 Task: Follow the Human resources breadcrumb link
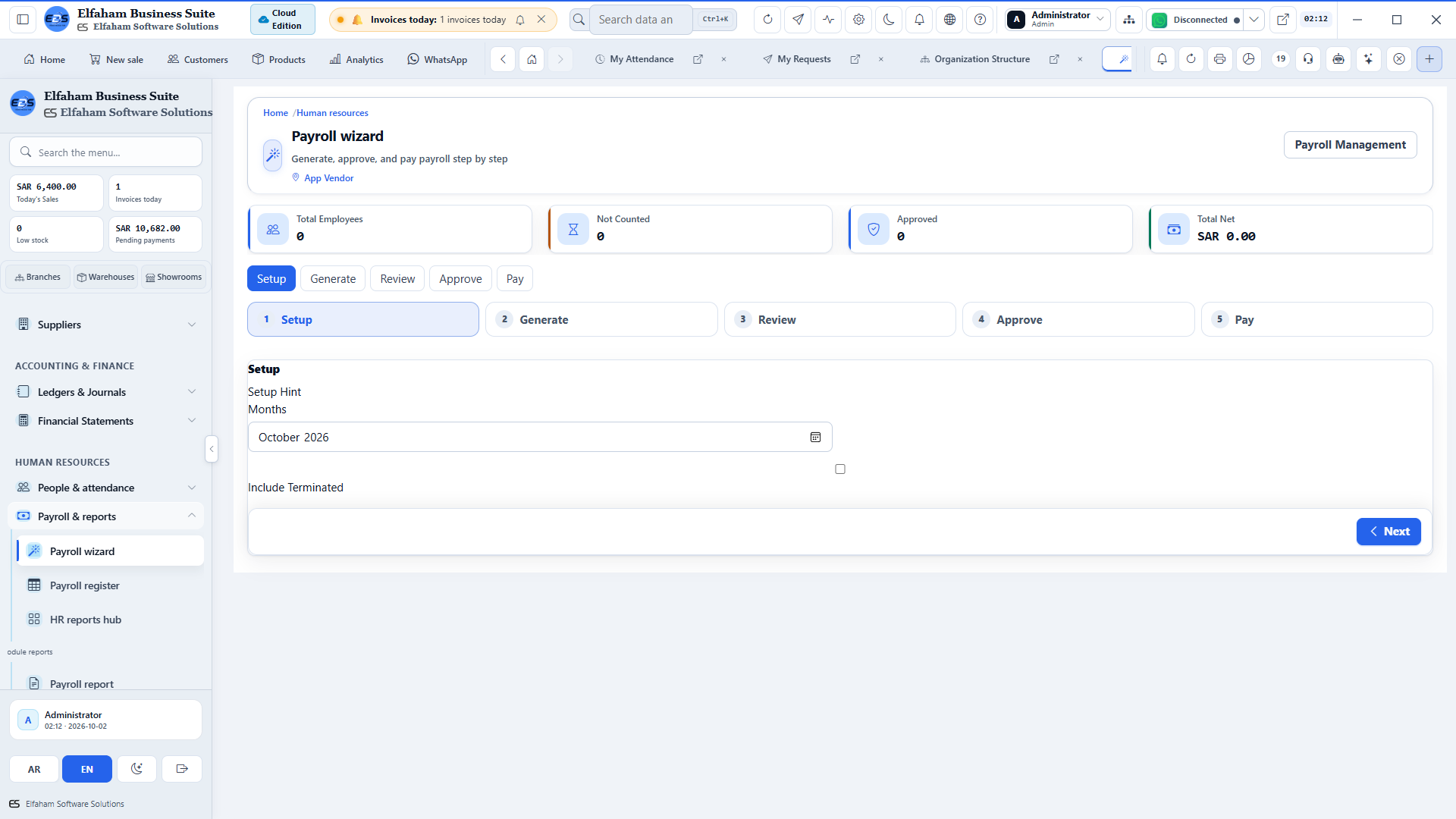[x=332, y=113]
